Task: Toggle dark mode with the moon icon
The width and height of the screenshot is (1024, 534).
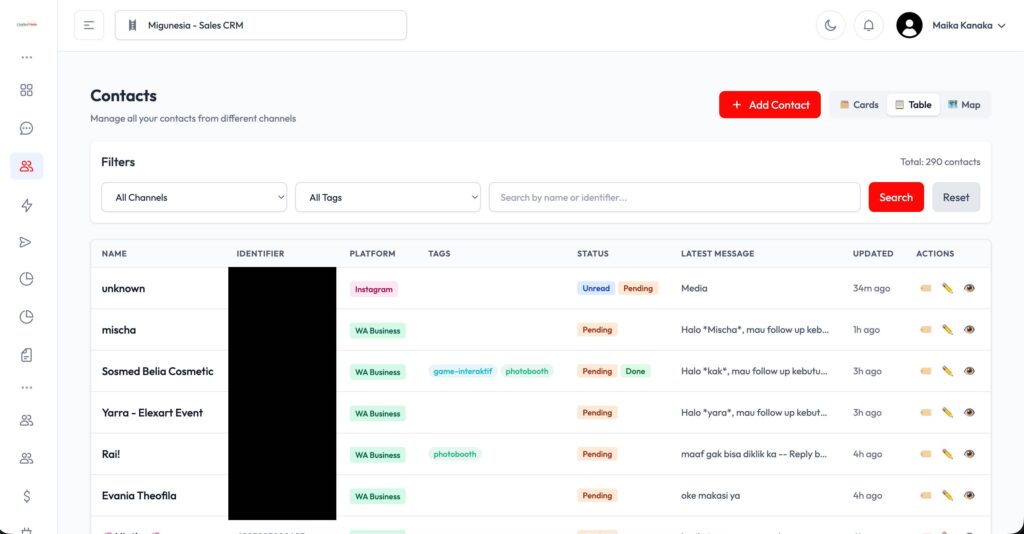Action: point(831,25)
